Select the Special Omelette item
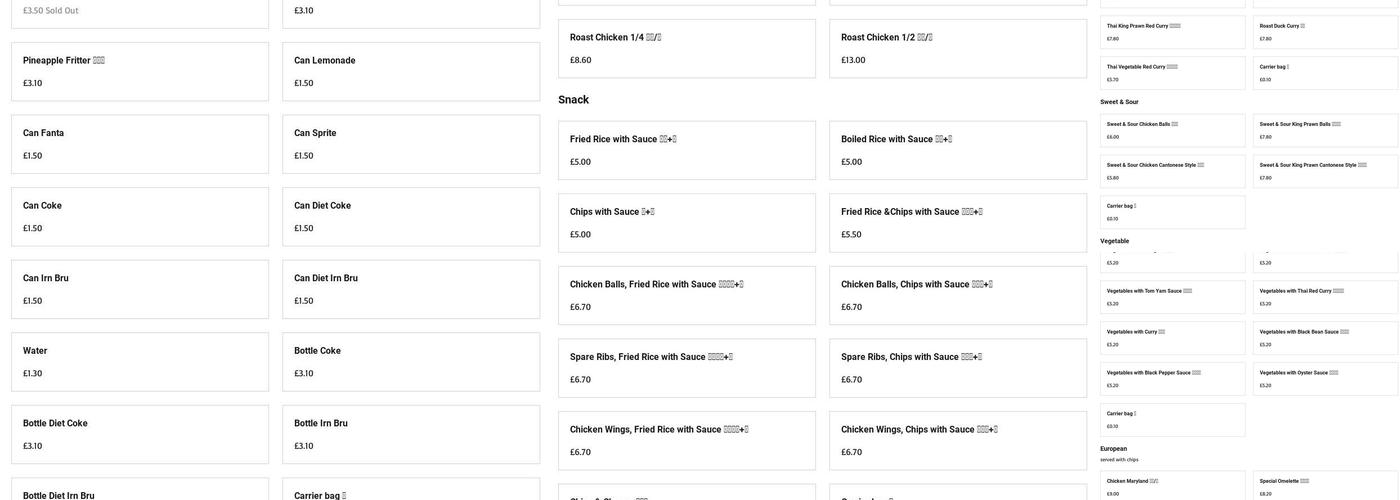Screen dimensions: 1400x500 (1325, 485)
